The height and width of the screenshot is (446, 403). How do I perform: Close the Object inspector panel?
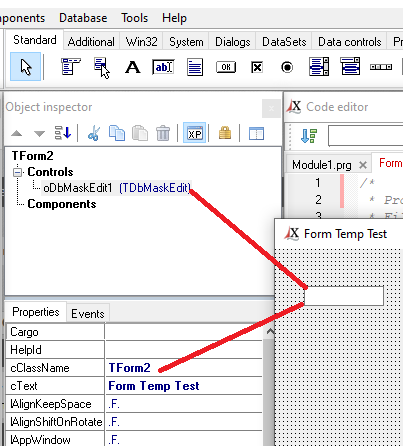tap(271, 108)
